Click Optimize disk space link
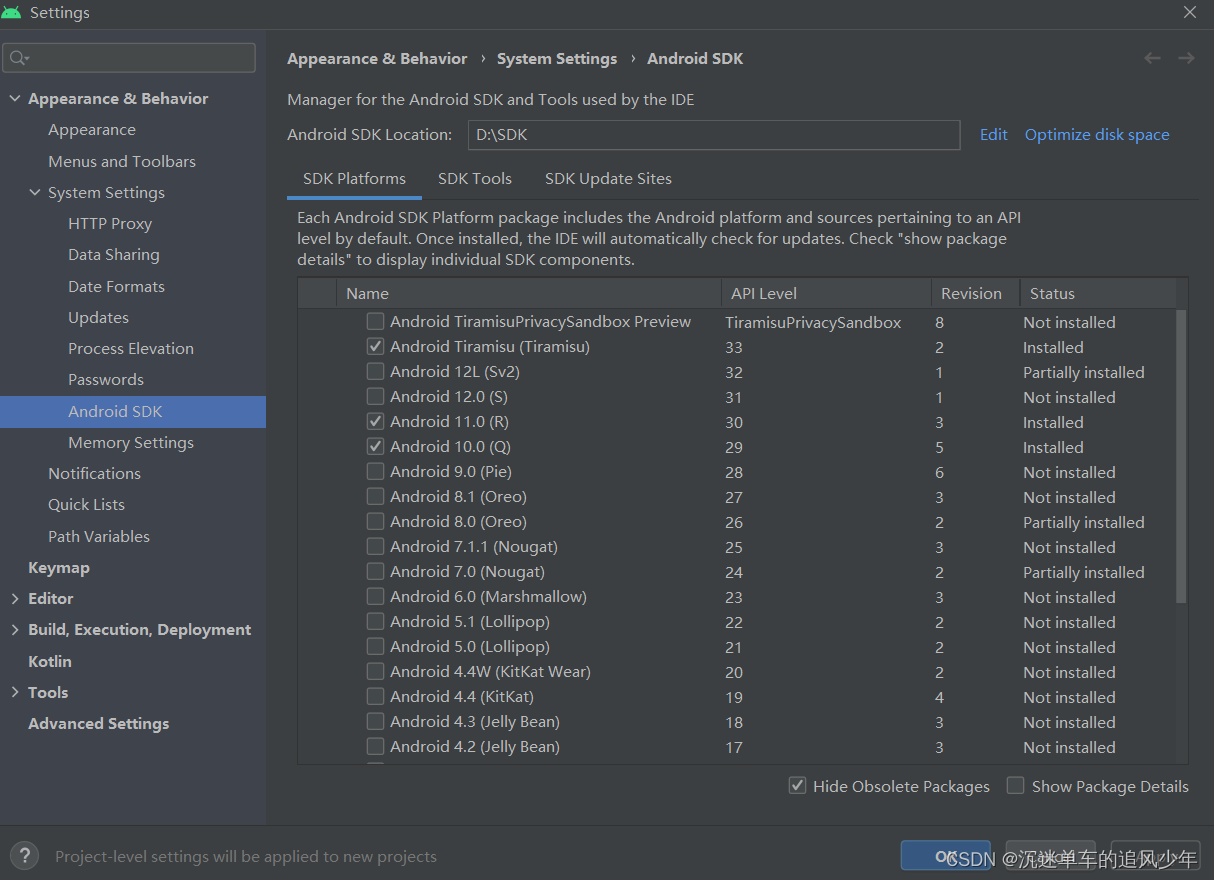The height and width of the screenshot is (880, 1214). coord(1097,135)
